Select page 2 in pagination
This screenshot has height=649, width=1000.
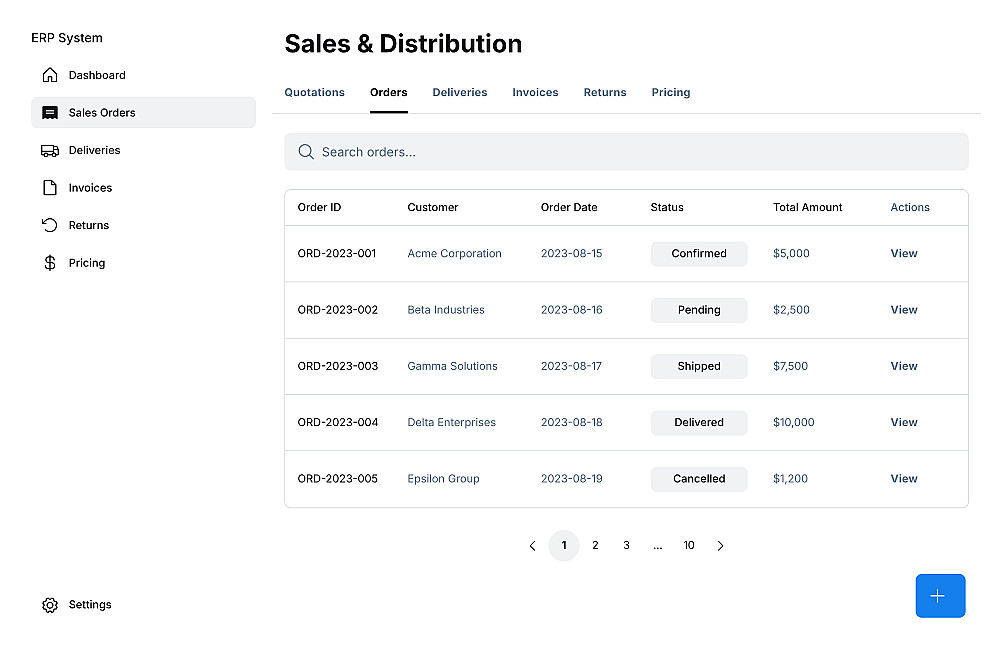coord(595,546)
